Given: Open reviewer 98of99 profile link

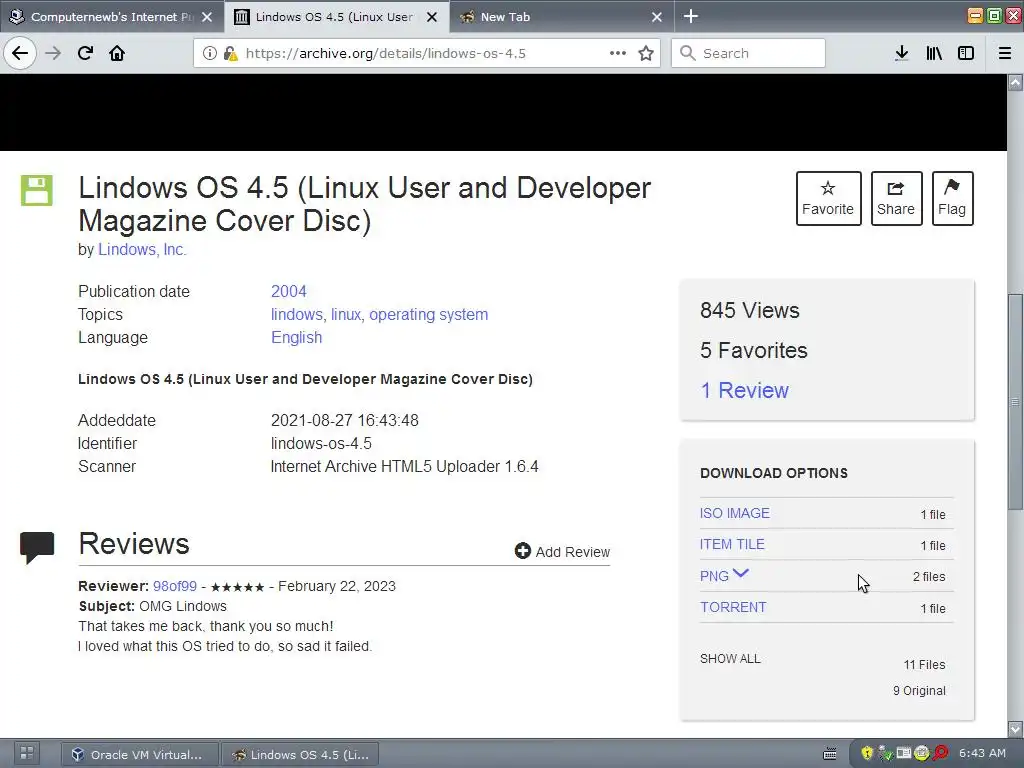Looking at the screenshot, I should coord(175,586).
